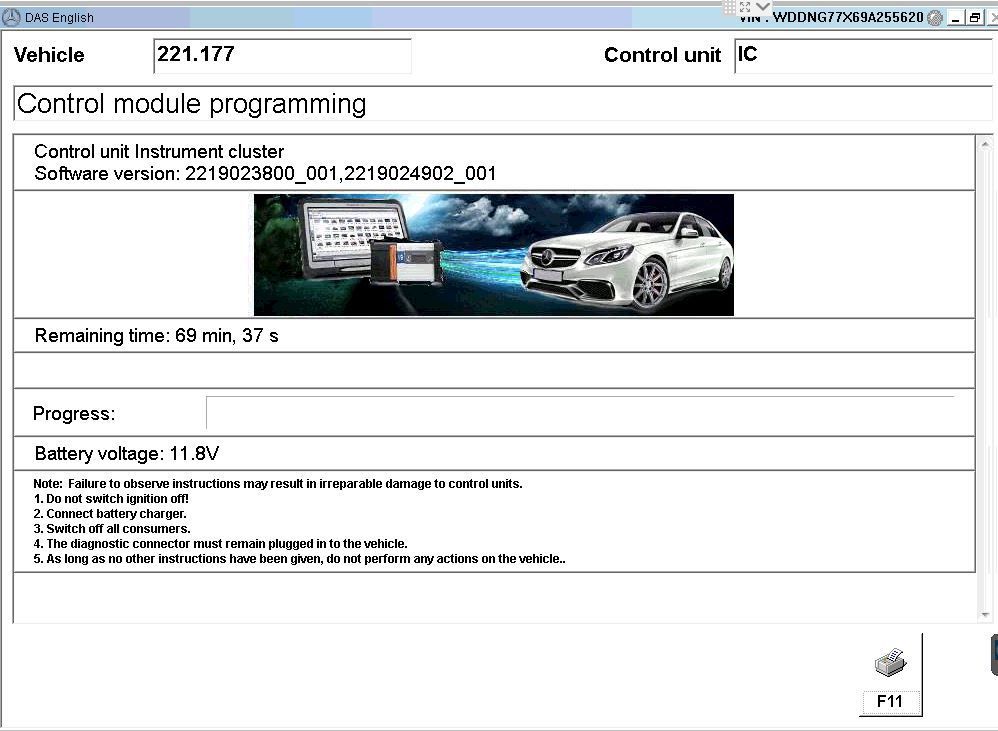The height and width of the screenshot is (731, 998).
Task: Click the VIN number in the title bar
Action: [x=843, y=18]
